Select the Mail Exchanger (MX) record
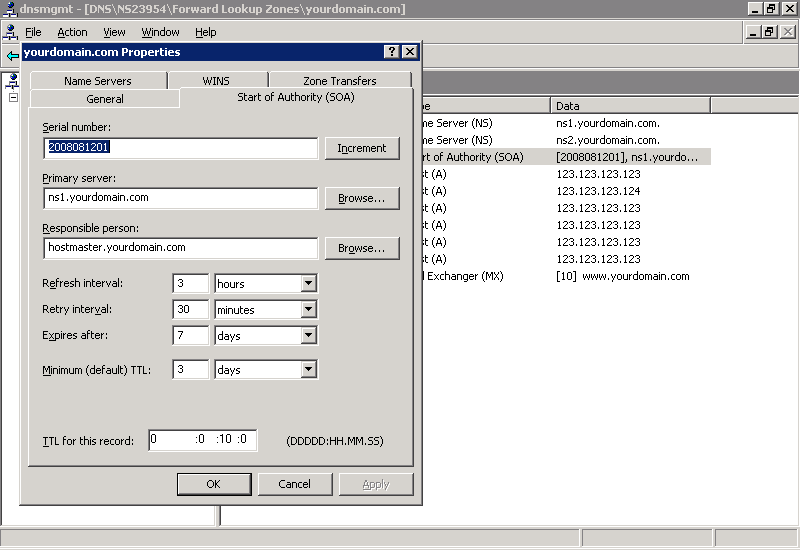This screenshot has width=800, height=550. click(x=463, y=276)
